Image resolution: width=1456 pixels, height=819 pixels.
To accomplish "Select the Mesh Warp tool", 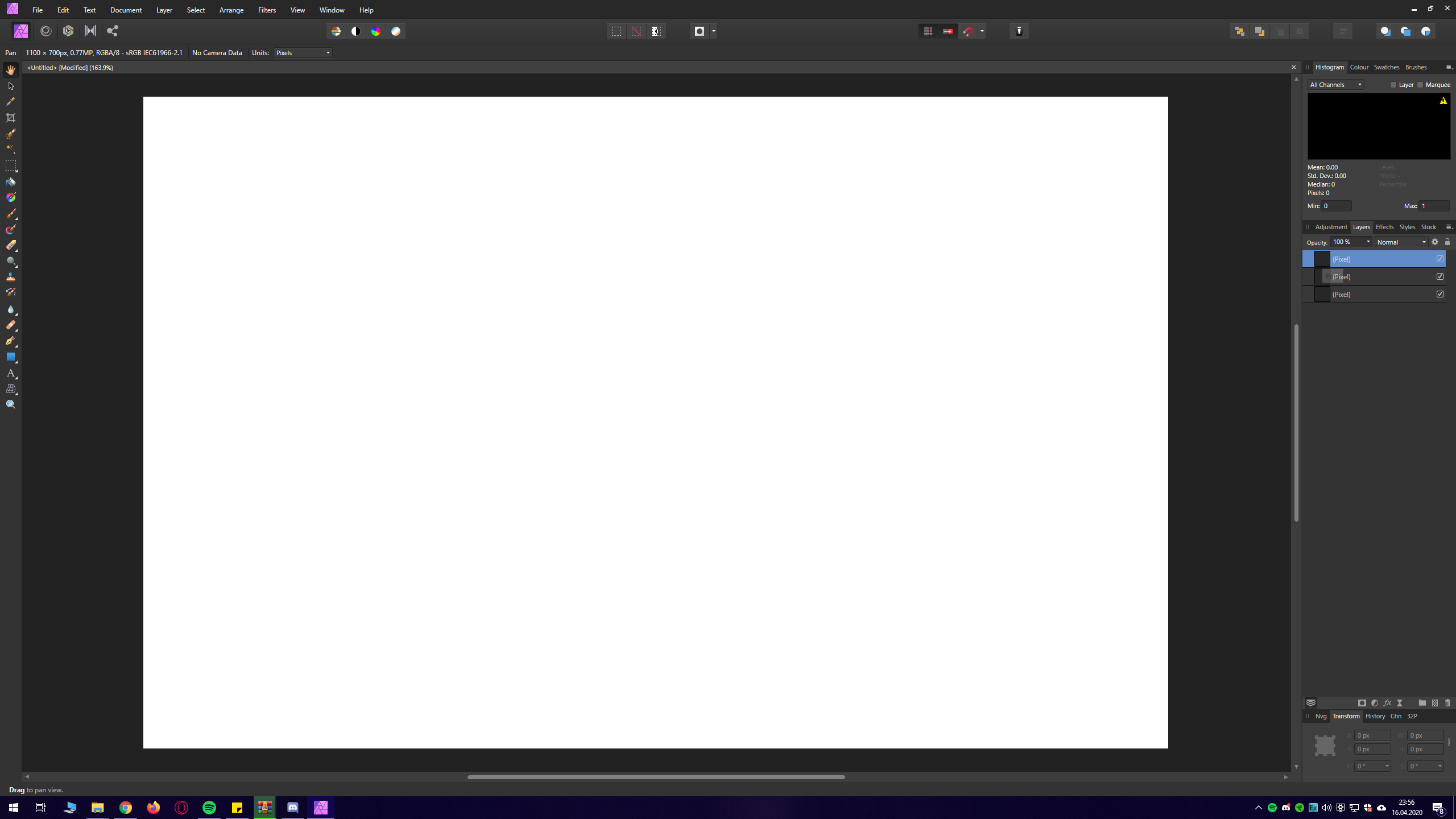I will point(11,389).
